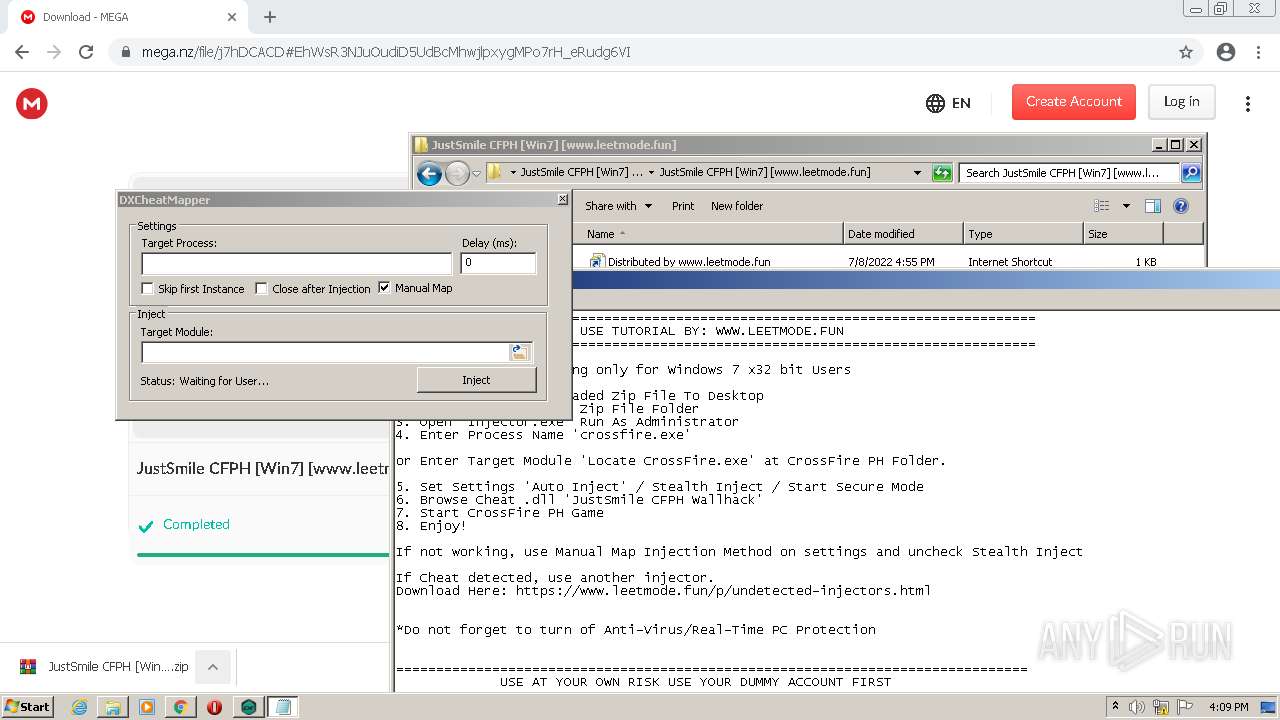This screenshot has width=1280, height=720.
Task: Click Chrome icon on taskbar
Action: (x=180, y=707)
